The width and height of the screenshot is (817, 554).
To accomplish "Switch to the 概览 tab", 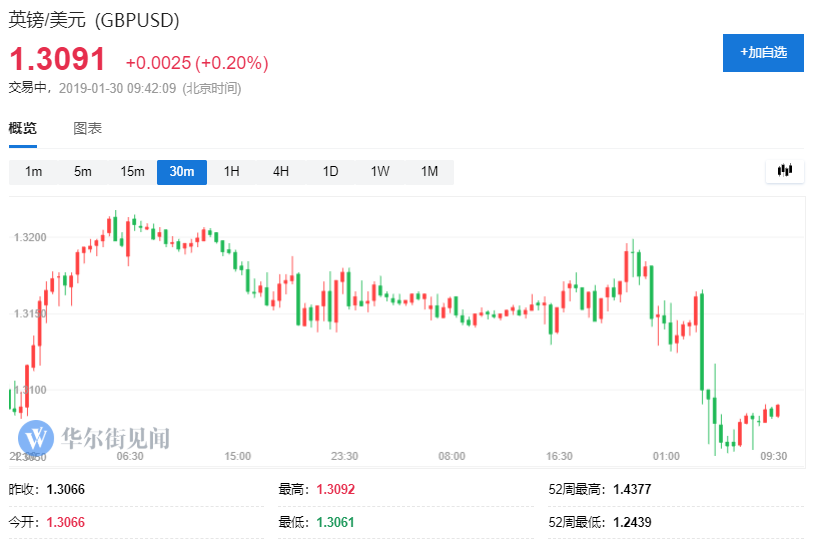I will point(23,128).
